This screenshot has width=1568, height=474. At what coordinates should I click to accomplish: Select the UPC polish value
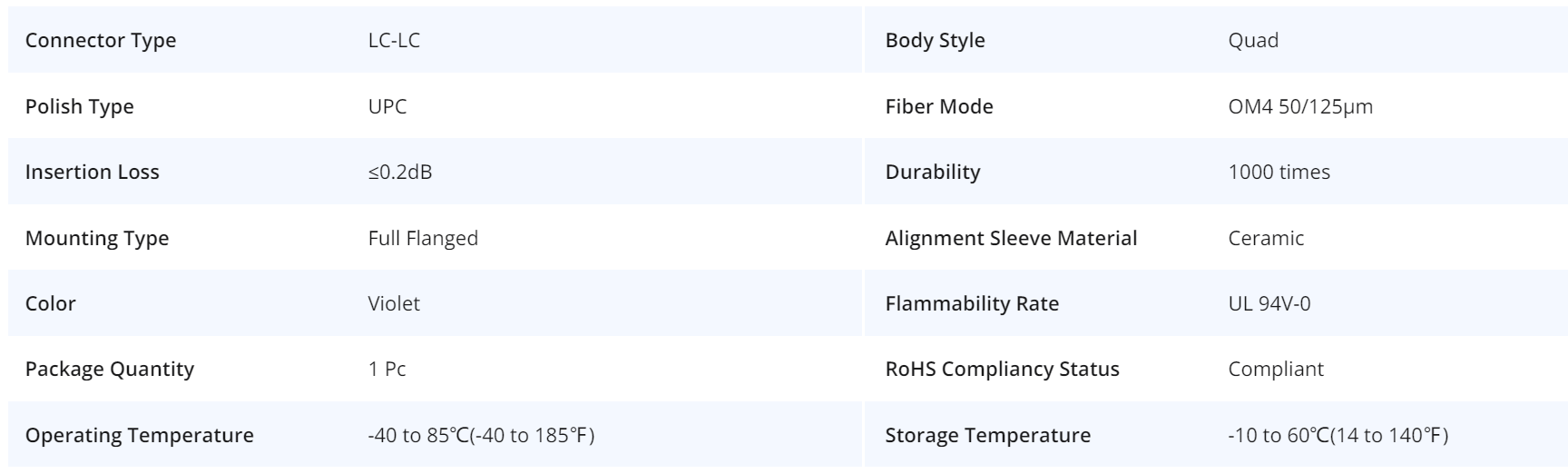[x=387, y=106]
